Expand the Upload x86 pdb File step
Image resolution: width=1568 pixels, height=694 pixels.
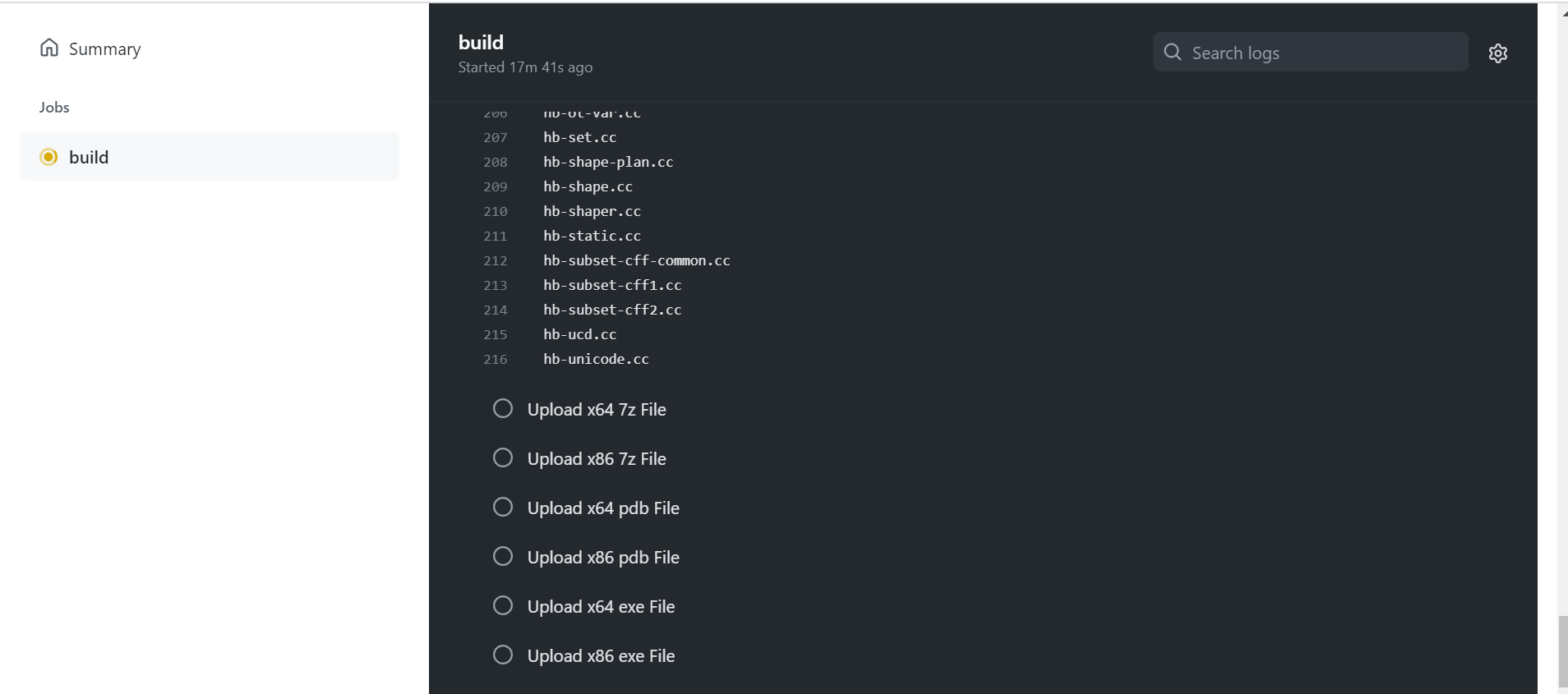click(x=603, y=556)
